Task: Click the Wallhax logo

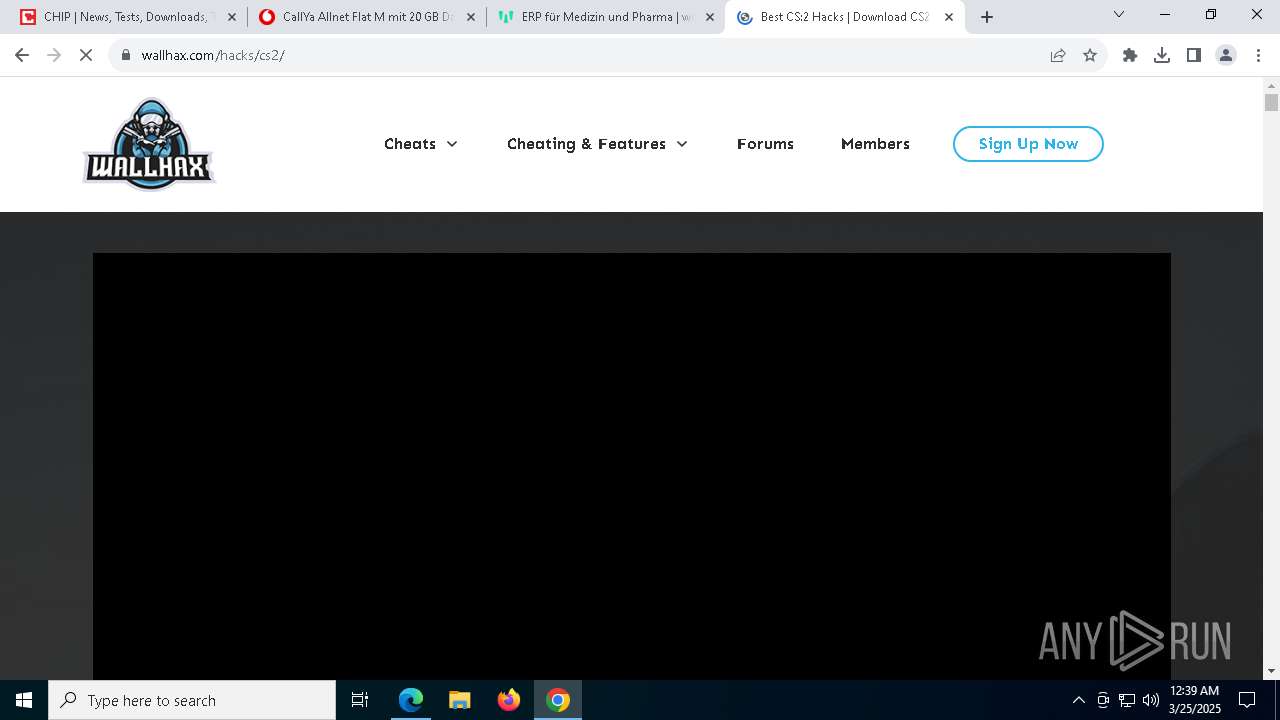Action: [x=149, y=144]
